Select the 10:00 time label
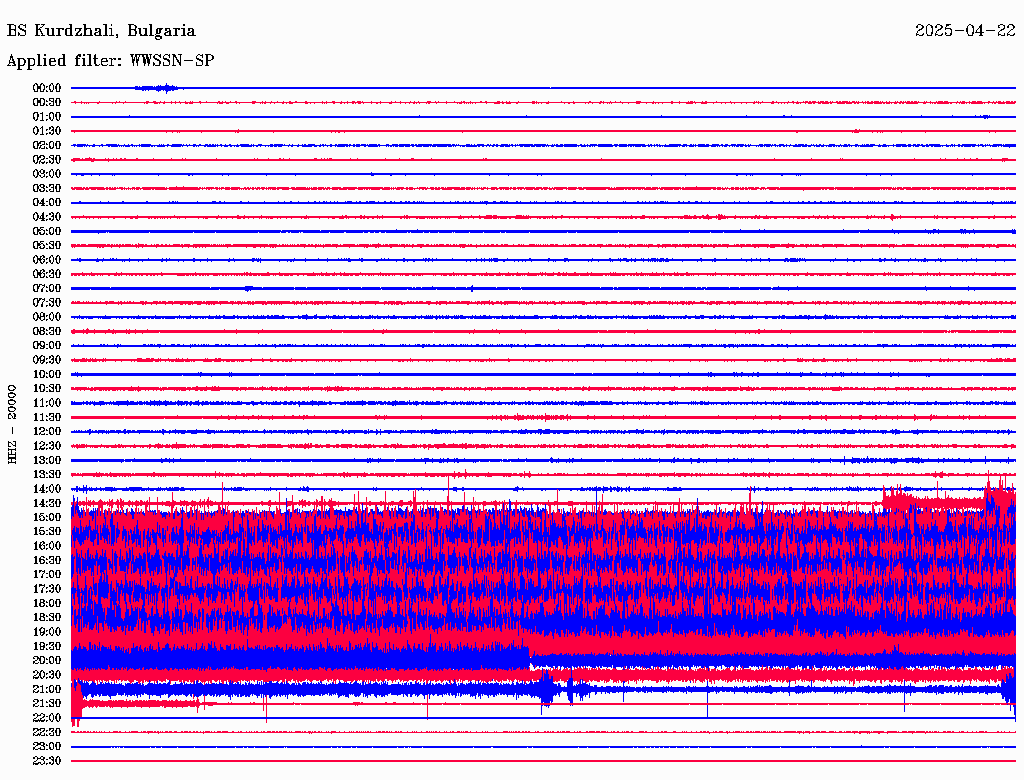 (47, 374)
